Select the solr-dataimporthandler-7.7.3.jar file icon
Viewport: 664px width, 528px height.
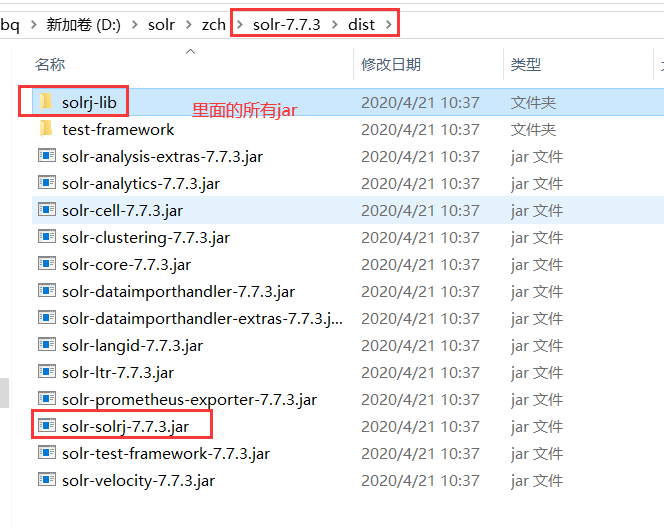tap(47, 290)
